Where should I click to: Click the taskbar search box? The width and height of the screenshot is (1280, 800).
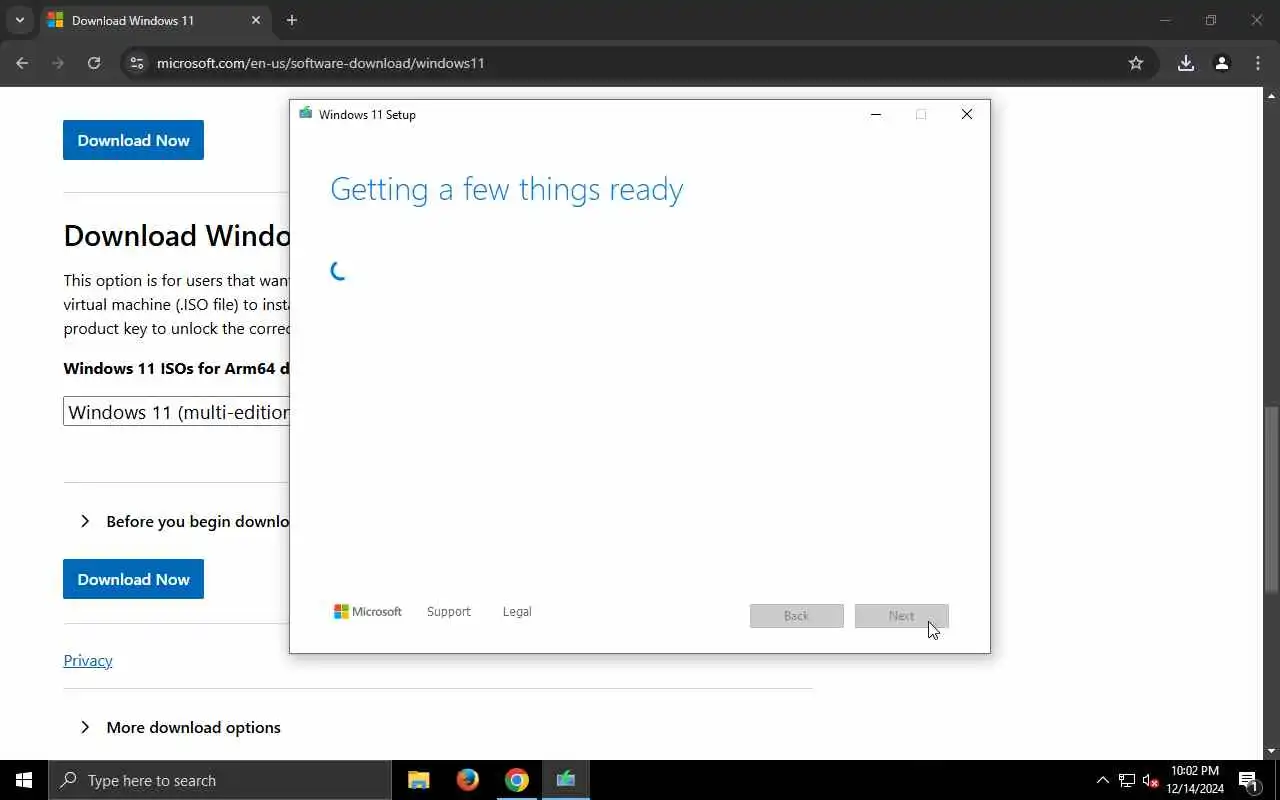tap(220, 780)
